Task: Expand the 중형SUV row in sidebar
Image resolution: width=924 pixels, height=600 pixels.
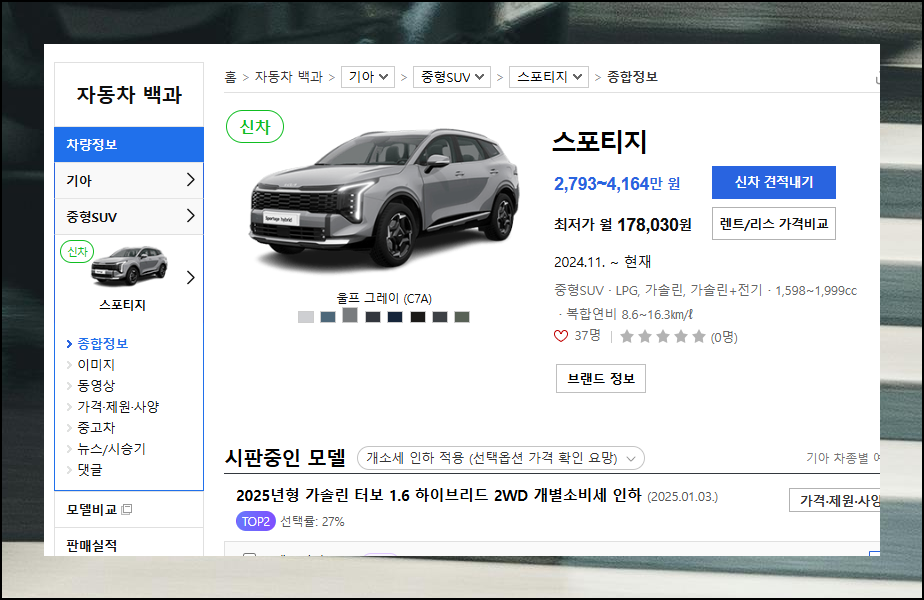Action: tap(129, 216)
